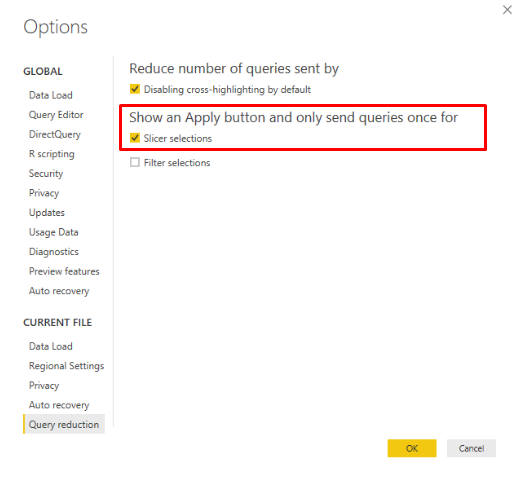Screen dimensions: 520x479
Task: Select the Security category
Action: point(46,174)
